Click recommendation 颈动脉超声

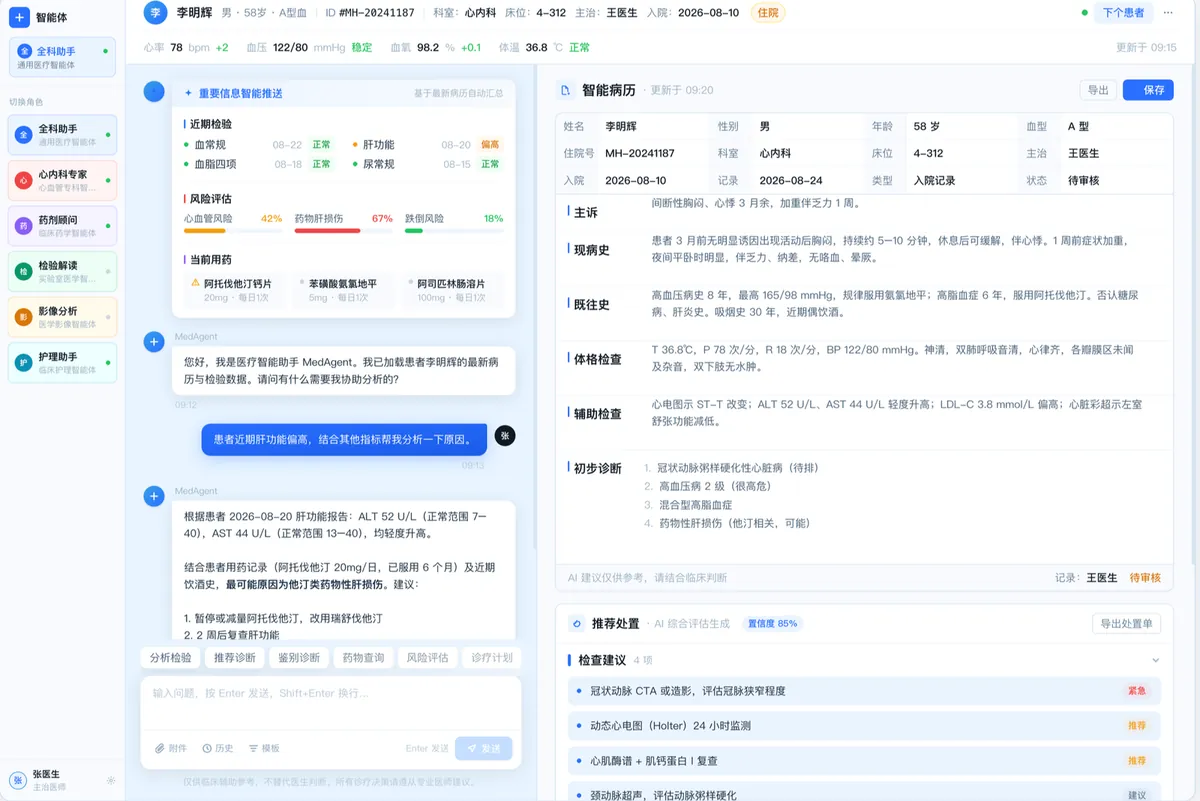864,794
